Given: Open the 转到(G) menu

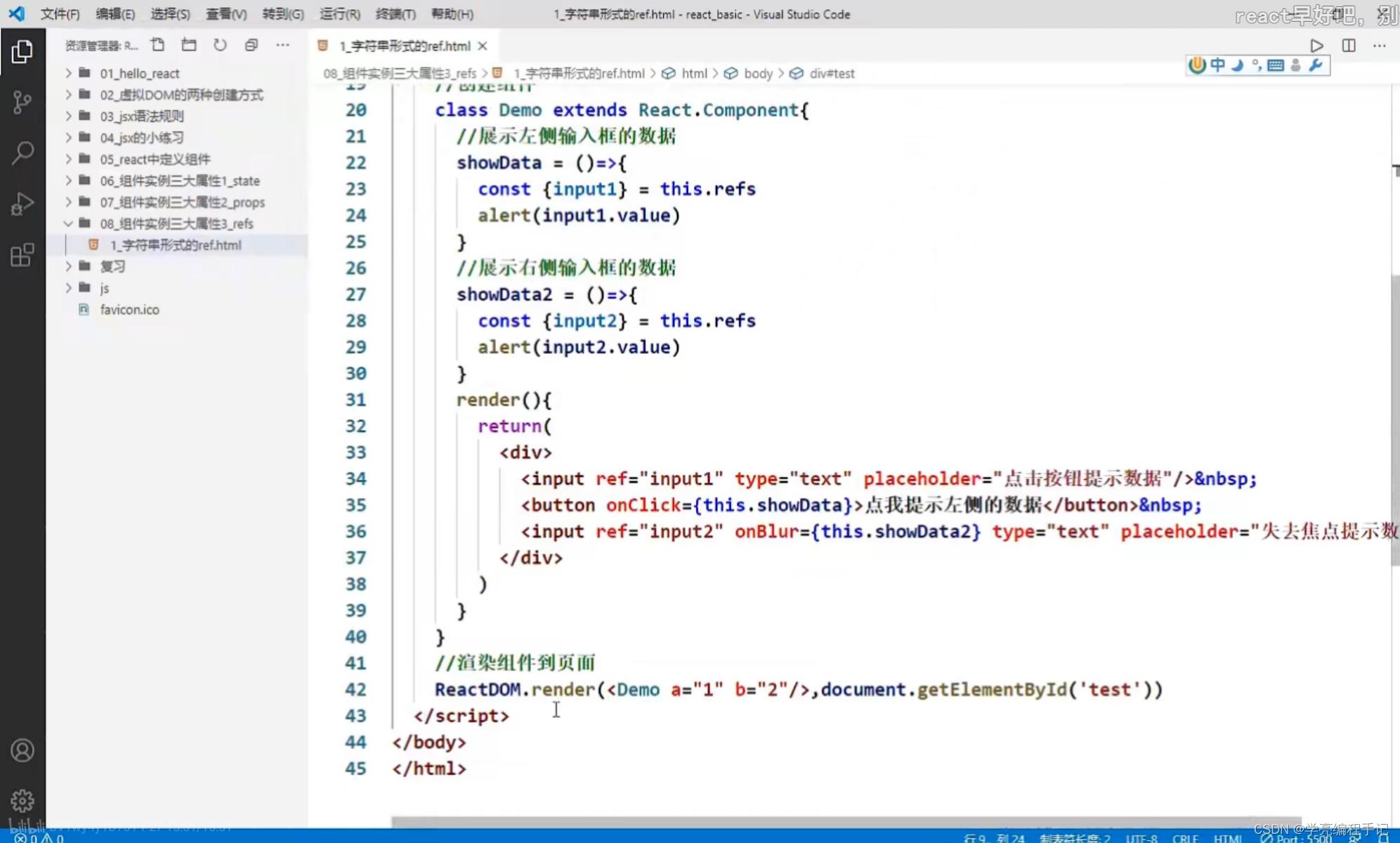Looking at the screenshot, I should coord(283,14).
